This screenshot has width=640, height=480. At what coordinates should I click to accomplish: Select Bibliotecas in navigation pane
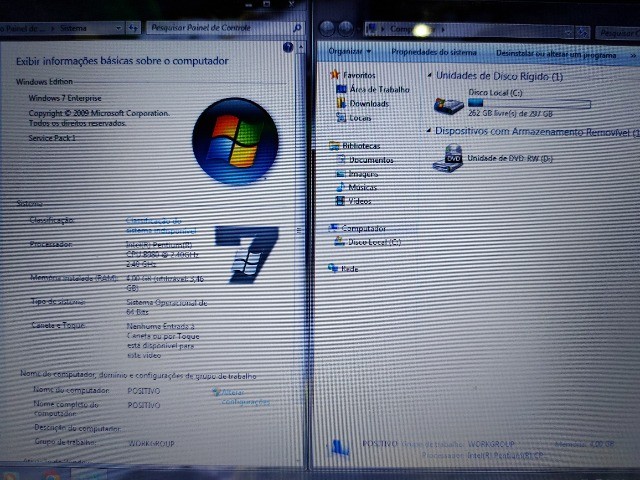354,146
